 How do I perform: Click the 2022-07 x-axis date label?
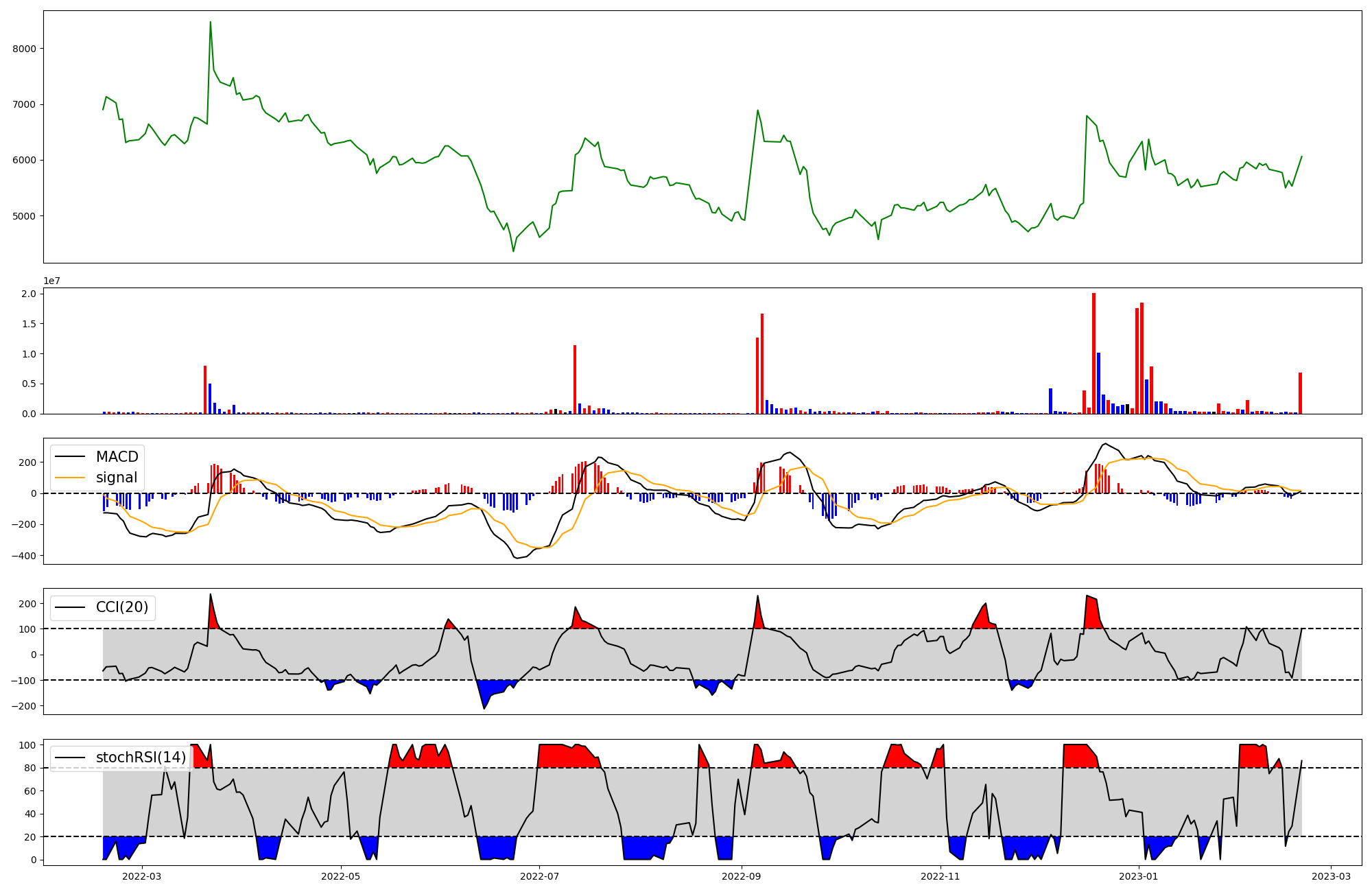(x=539, y=876)
